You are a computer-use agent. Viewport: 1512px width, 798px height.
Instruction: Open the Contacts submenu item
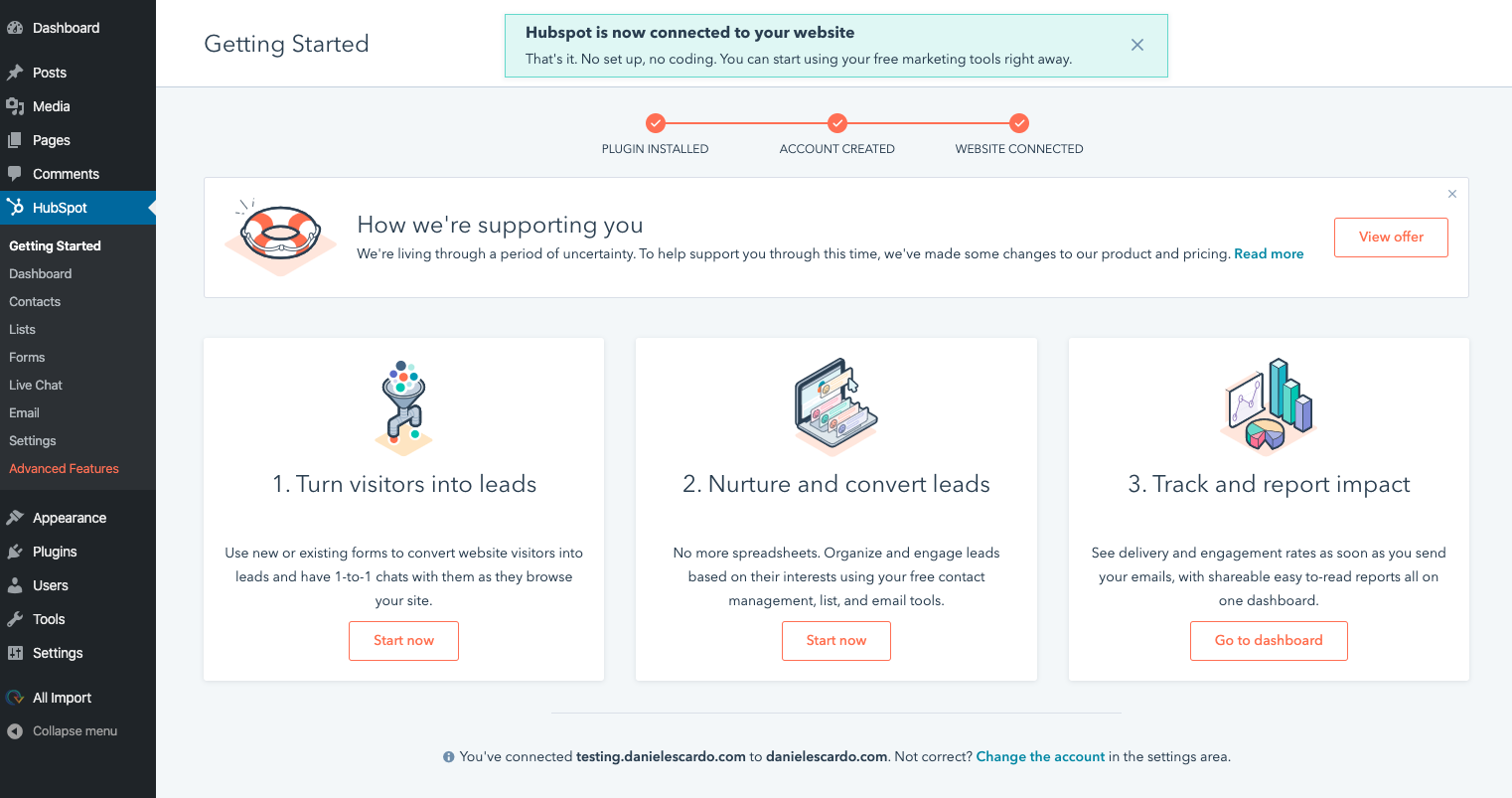click(35, 301)
